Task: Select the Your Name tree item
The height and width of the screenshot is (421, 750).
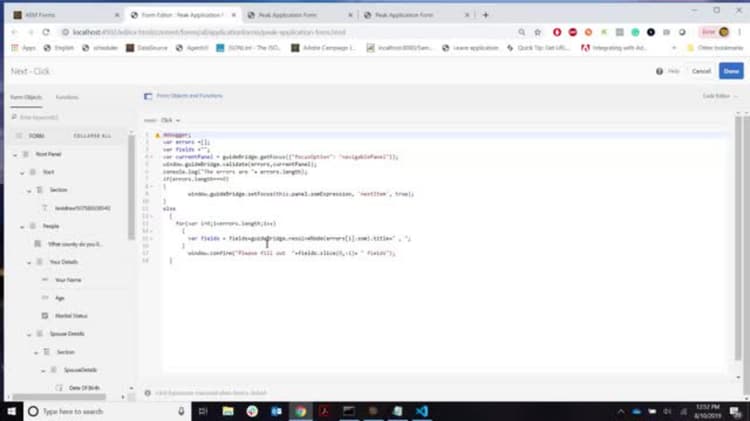Action: point(68,280)
